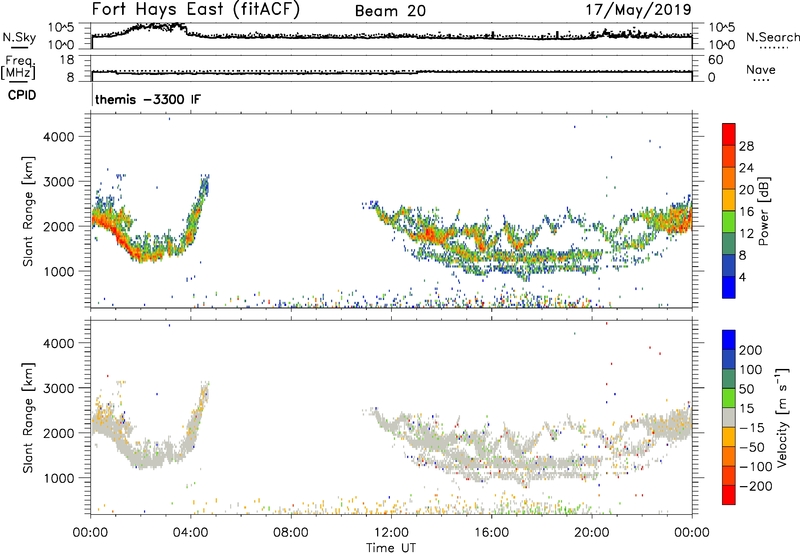Image resolution: width=800 pixels, height=554 pixels.
Task: Click the '12' tick on Power colorbar
Action: 746,234
